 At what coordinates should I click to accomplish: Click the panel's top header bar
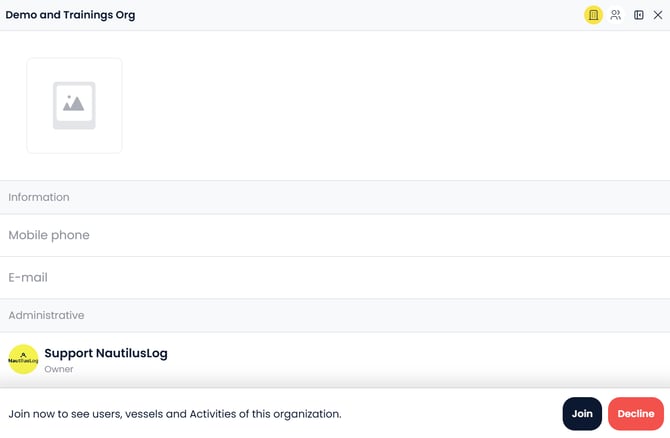[350, 15]
